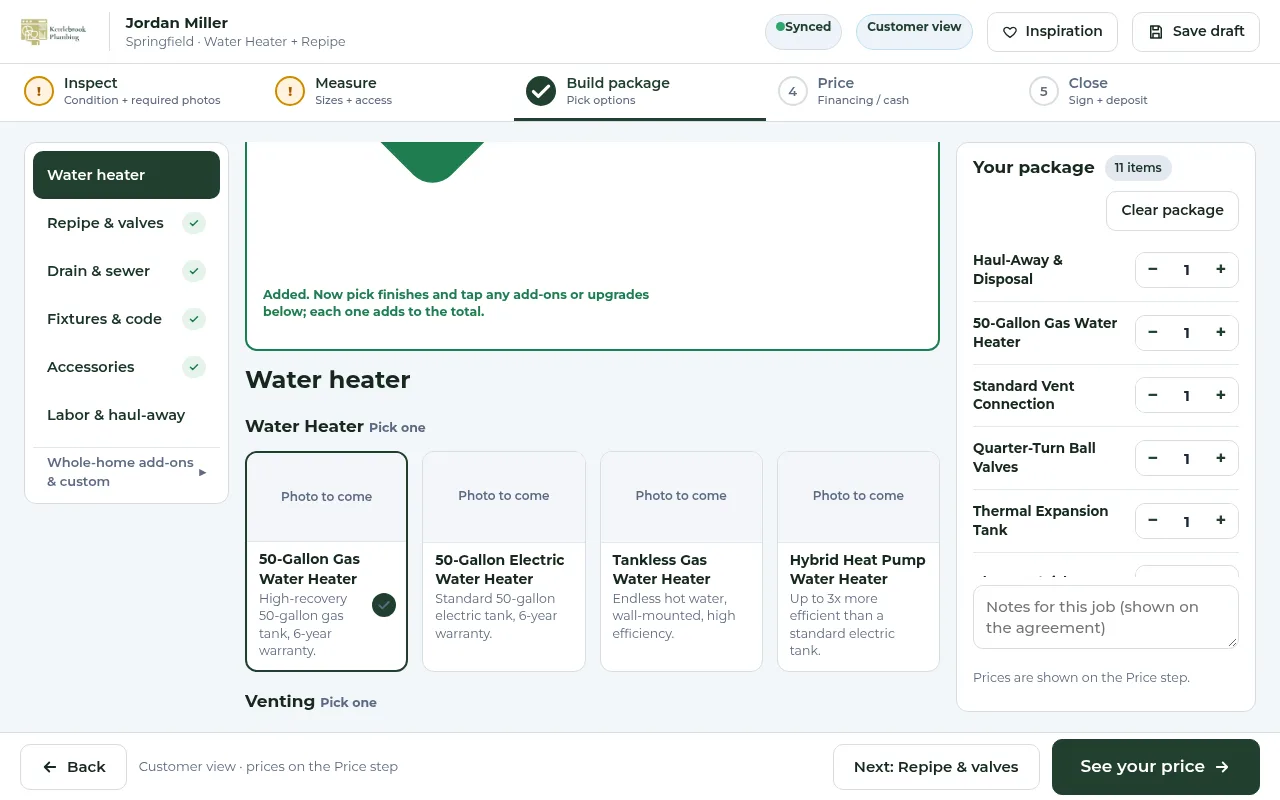The height and width of the screenshot is (800, 1280).
Task: Click the Fixtures & code completed check icon
Action: 194,319
